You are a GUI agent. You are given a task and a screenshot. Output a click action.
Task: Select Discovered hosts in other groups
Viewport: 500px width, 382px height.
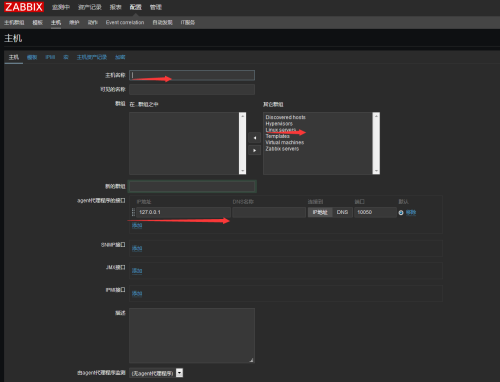point(285,117)
